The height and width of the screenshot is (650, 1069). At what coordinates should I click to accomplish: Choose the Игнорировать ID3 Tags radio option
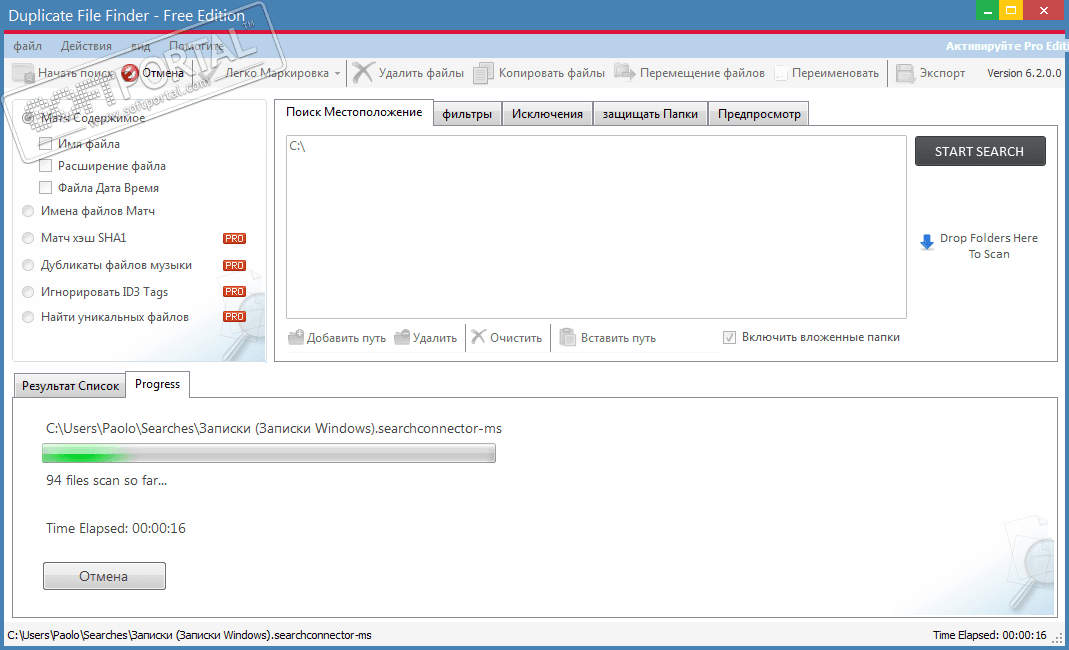click(x=28, y=292)
